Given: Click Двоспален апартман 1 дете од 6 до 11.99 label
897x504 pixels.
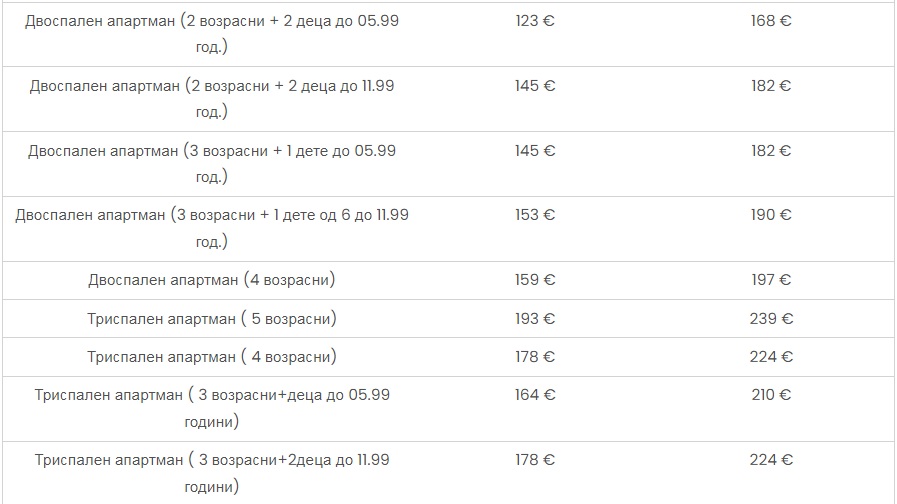Looking at the screenshot, I should coord(212,228).
